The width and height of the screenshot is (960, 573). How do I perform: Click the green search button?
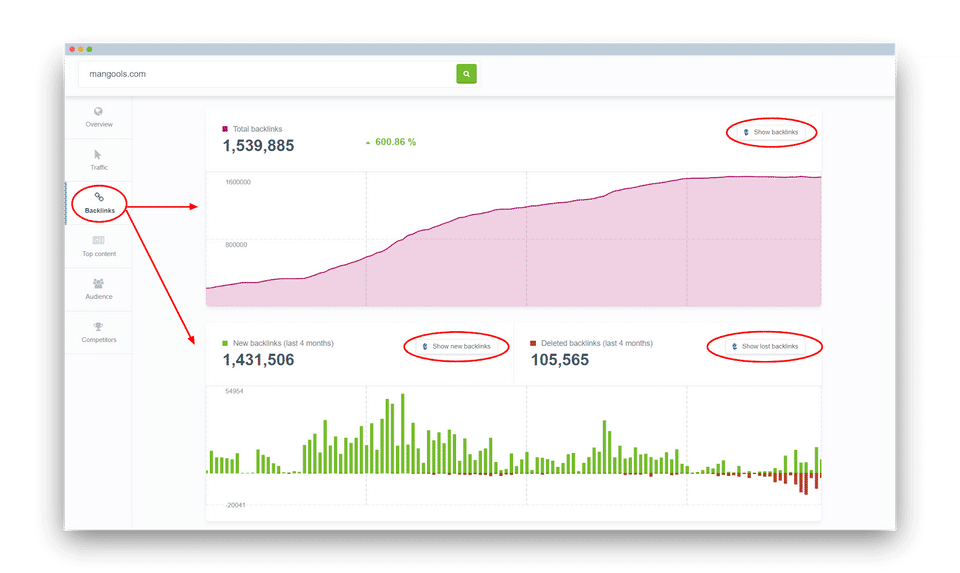(x=466, y=73)
